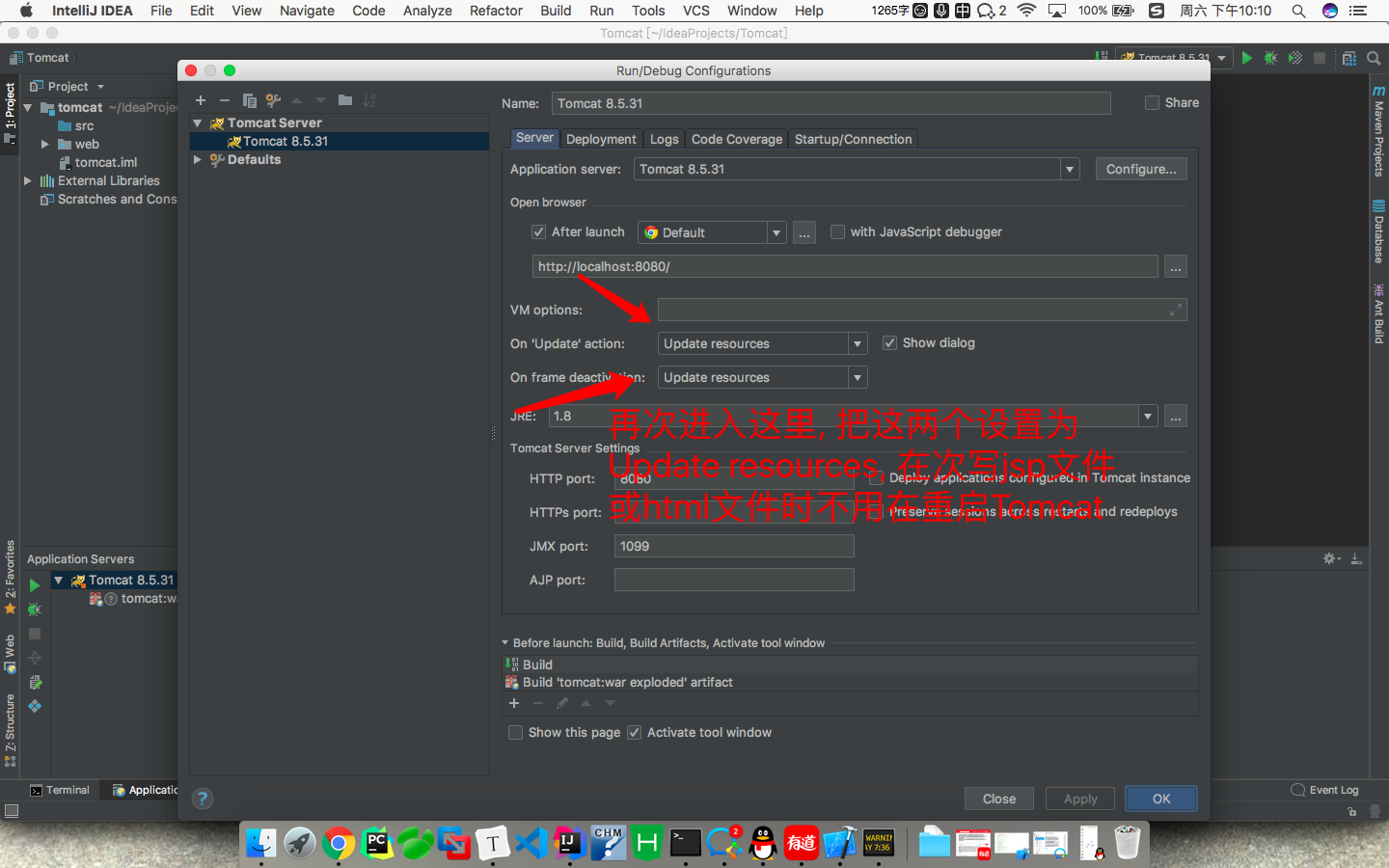Open VCS menu in menu bar

click(695, 11)
